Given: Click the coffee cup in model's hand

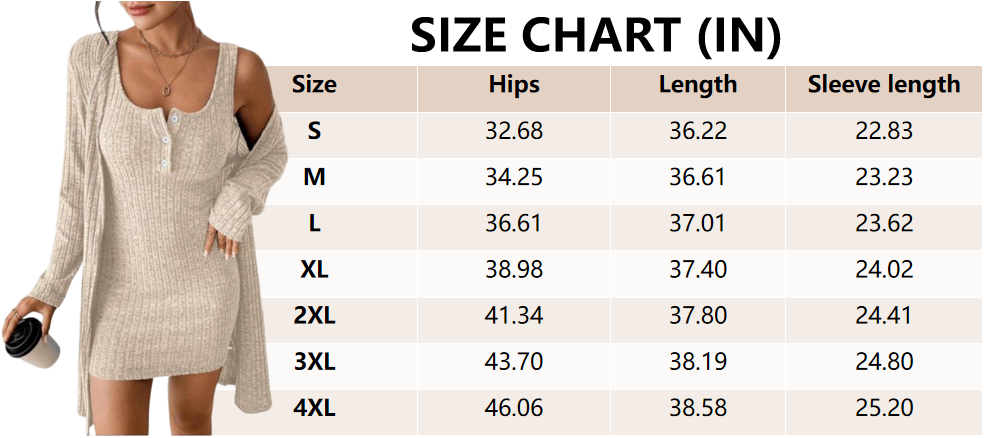Looking at the screenshot, I should point(28,338).
